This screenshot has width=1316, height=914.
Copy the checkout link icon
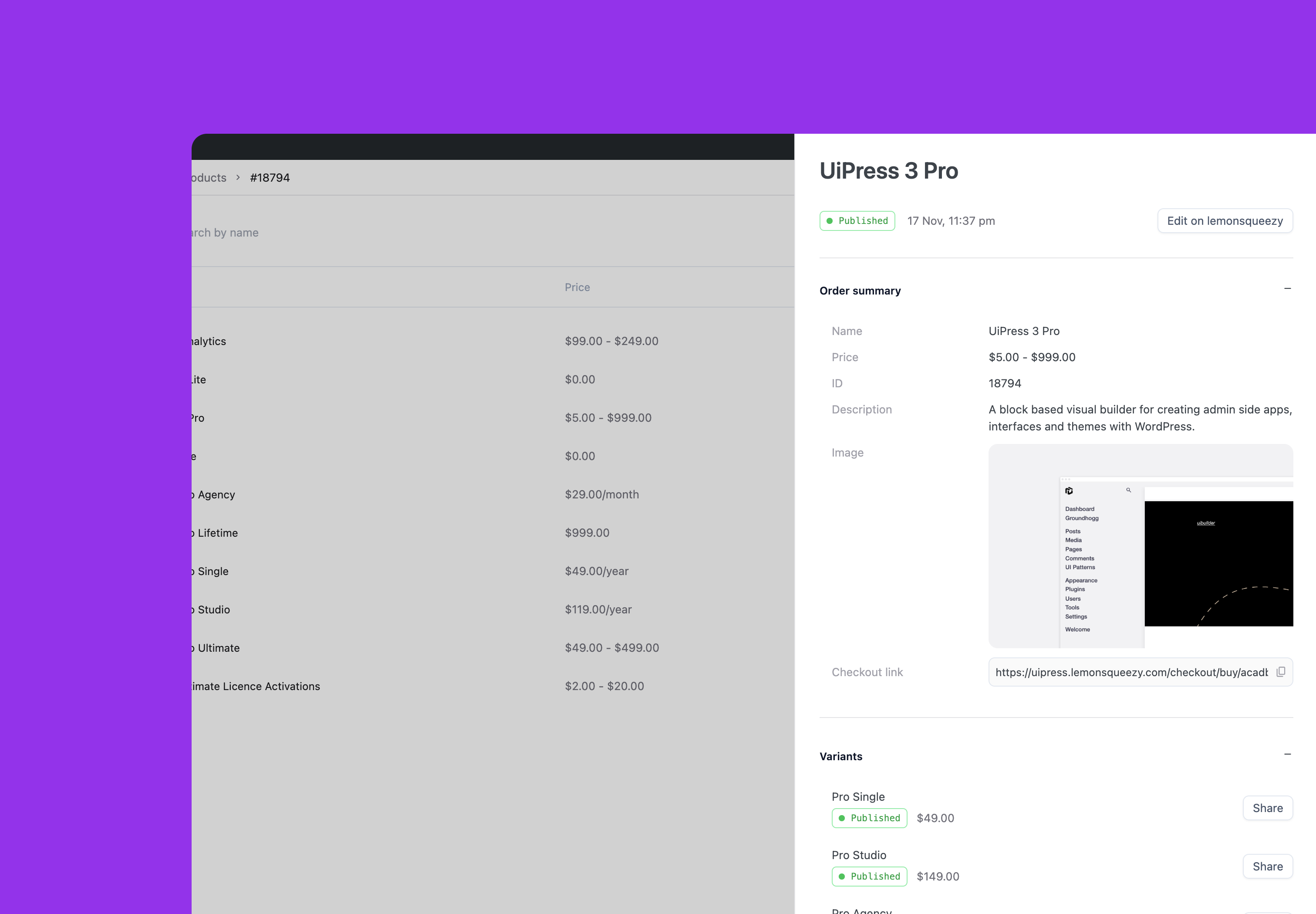[x=1281, y=672]
